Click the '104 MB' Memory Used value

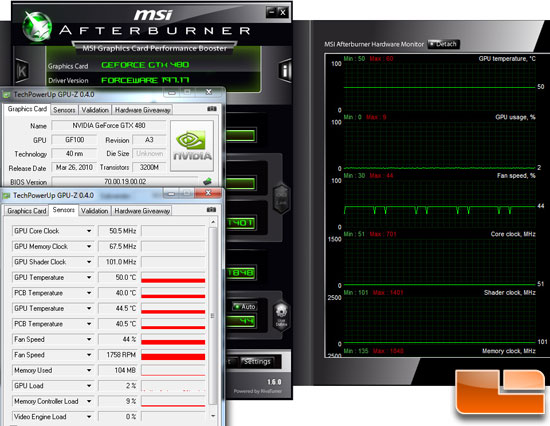point(118,370)
